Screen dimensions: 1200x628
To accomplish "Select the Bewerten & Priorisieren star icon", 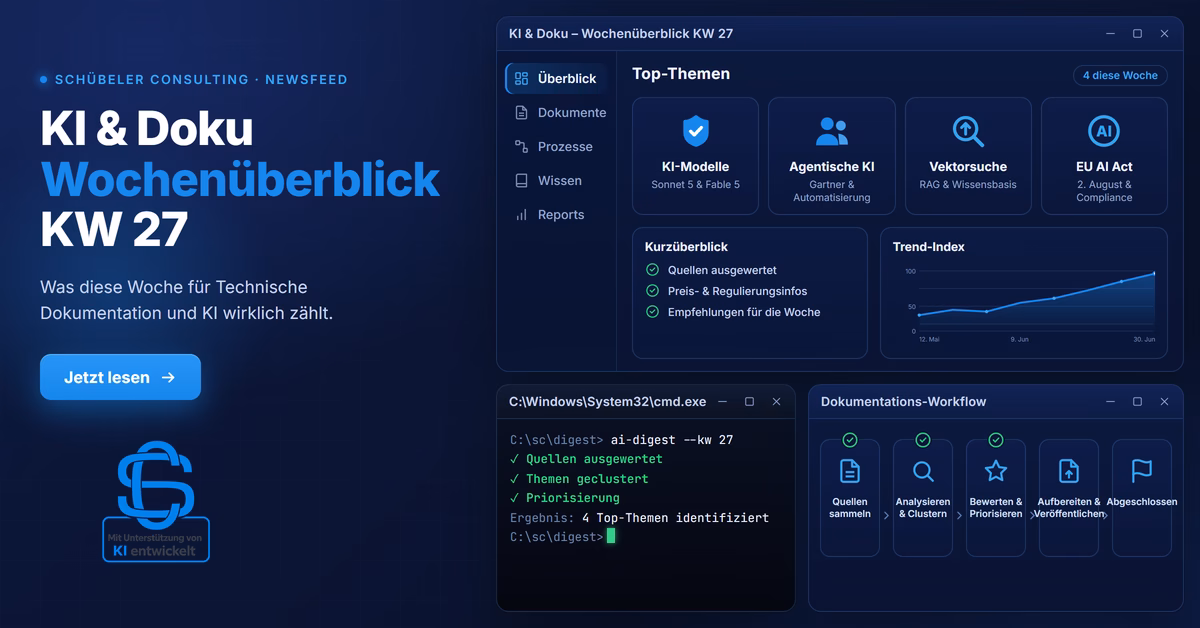I will [996, 470].
